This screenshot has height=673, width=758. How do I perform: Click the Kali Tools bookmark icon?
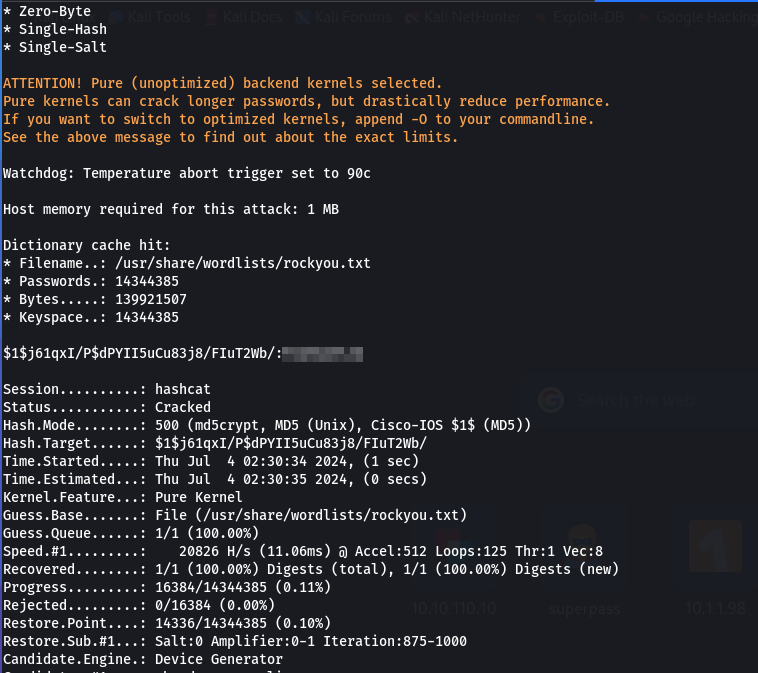tap(116, 17)
